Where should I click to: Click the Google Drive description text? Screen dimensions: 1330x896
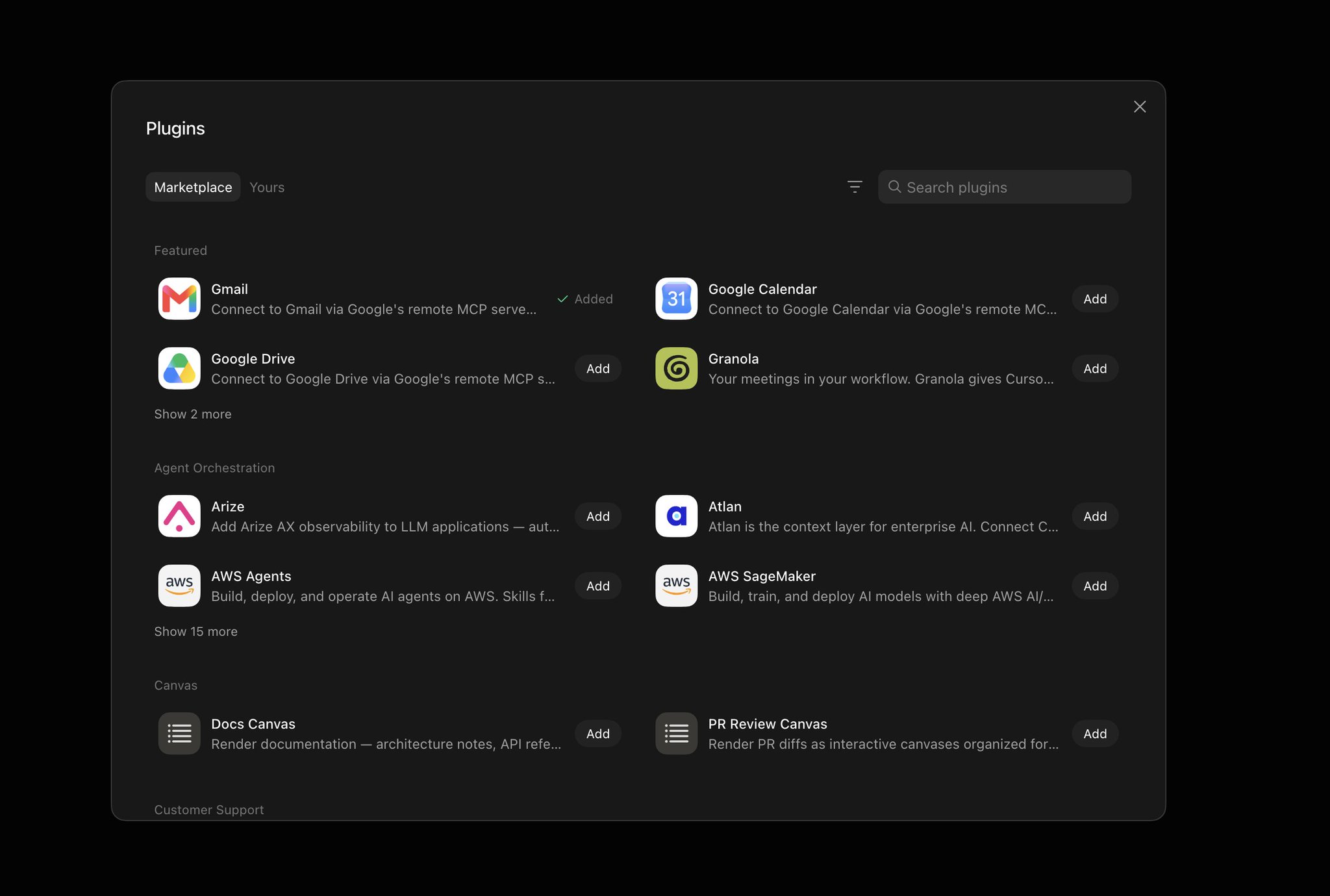point(383,379)
